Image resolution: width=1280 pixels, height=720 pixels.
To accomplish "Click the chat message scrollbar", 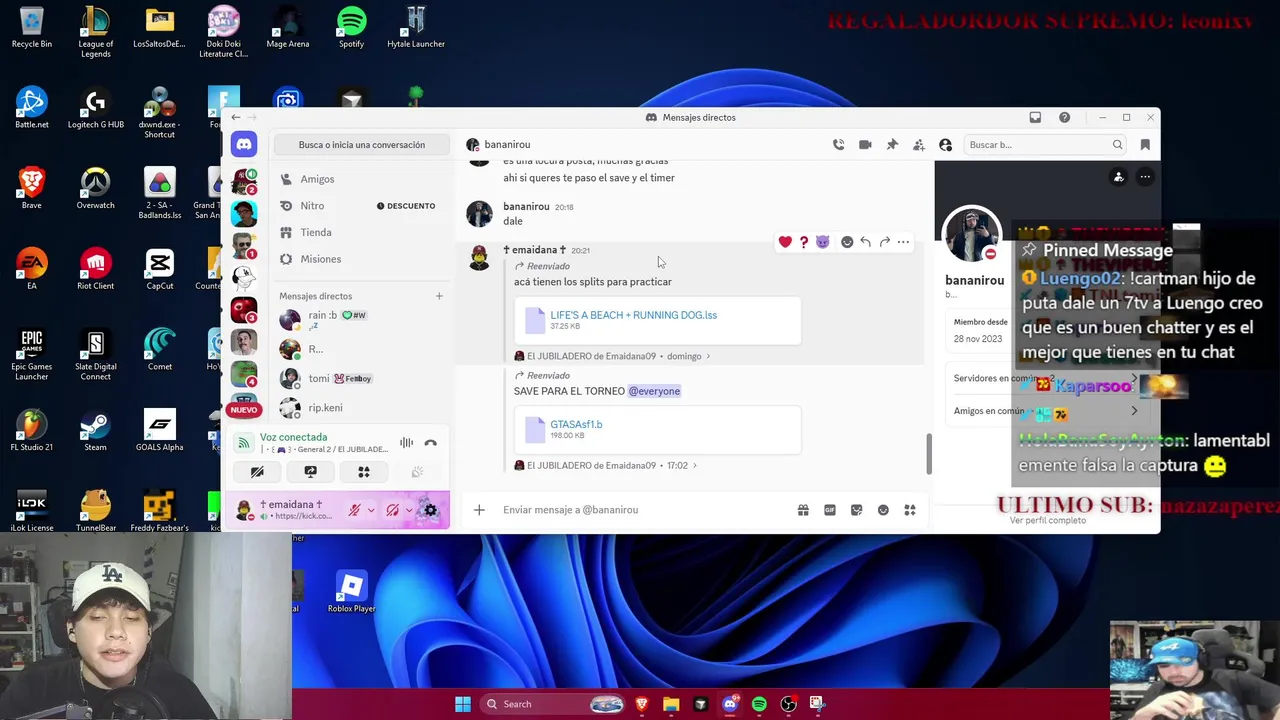I will pyautogui.click(x=929, y=454).
